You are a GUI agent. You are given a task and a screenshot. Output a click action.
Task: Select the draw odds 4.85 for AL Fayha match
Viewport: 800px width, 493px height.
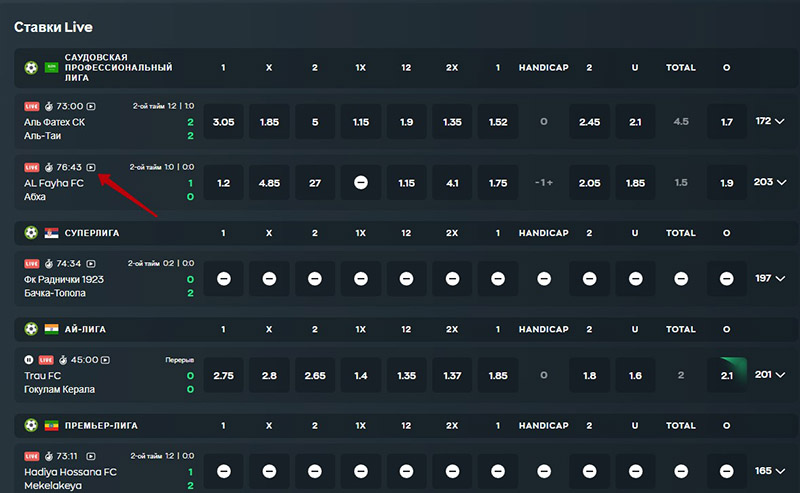pyautogui.click(x=269, y=183)
